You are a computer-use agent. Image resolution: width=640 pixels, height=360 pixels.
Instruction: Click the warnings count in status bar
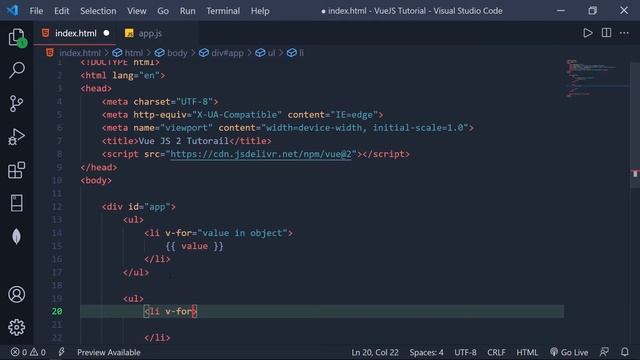38,352
